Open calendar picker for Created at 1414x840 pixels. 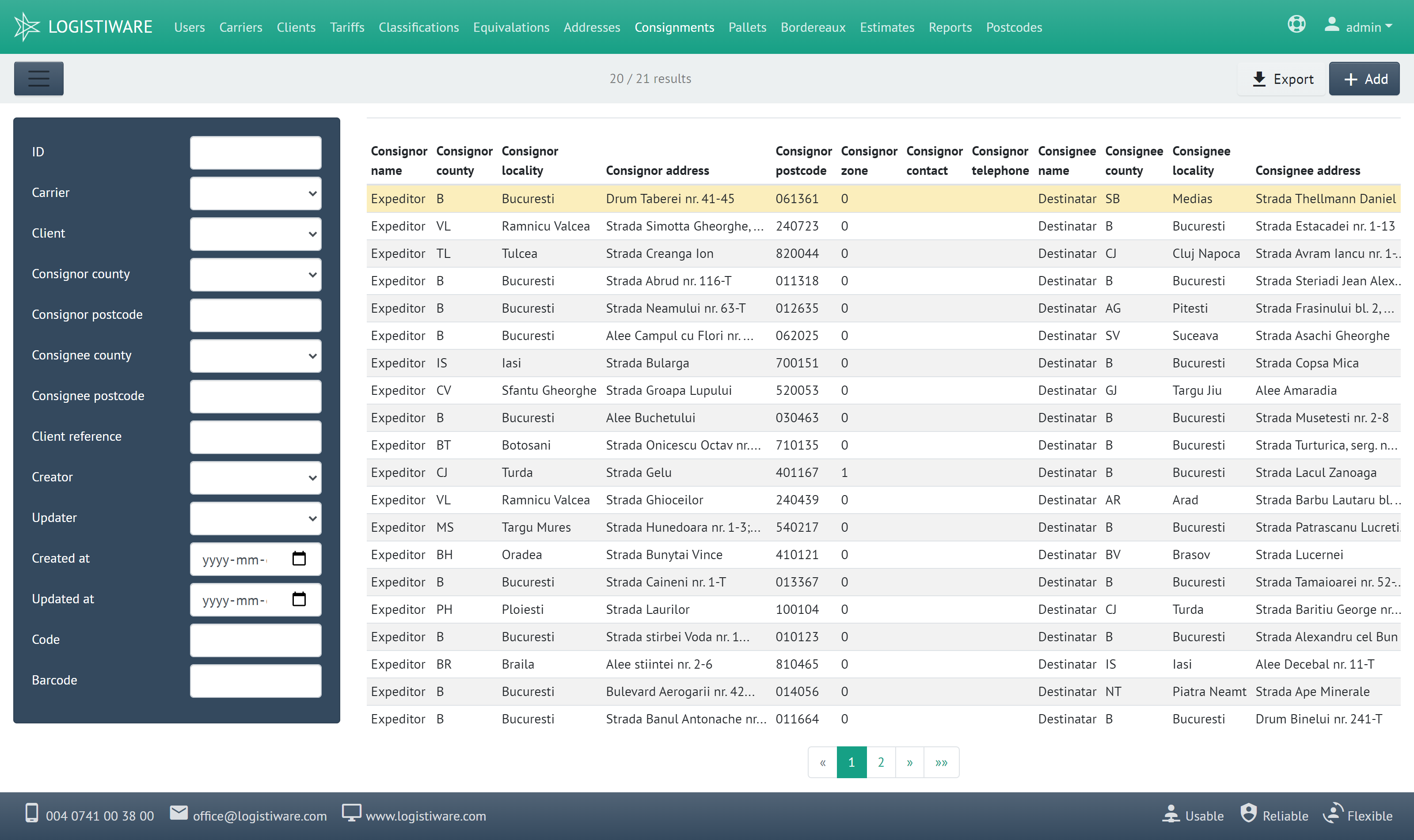(x=299, y=559)
